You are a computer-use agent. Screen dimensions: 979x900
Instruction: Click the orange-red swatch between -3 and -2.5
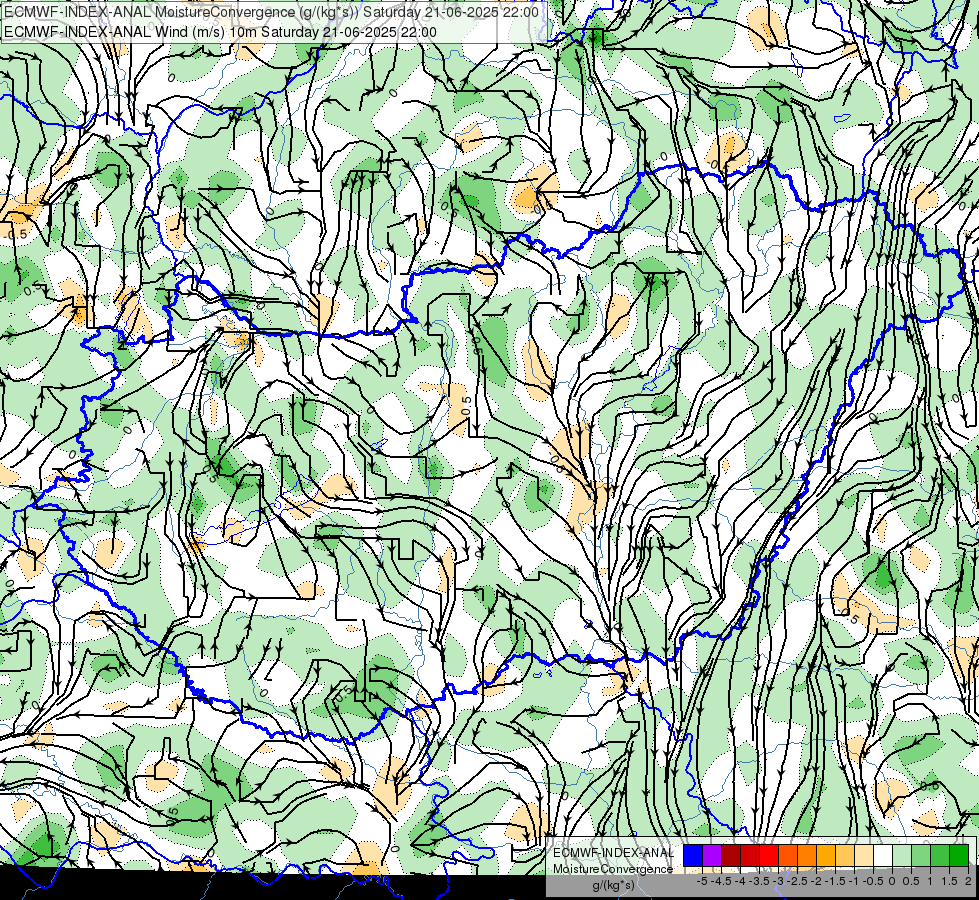coord(788,856)
